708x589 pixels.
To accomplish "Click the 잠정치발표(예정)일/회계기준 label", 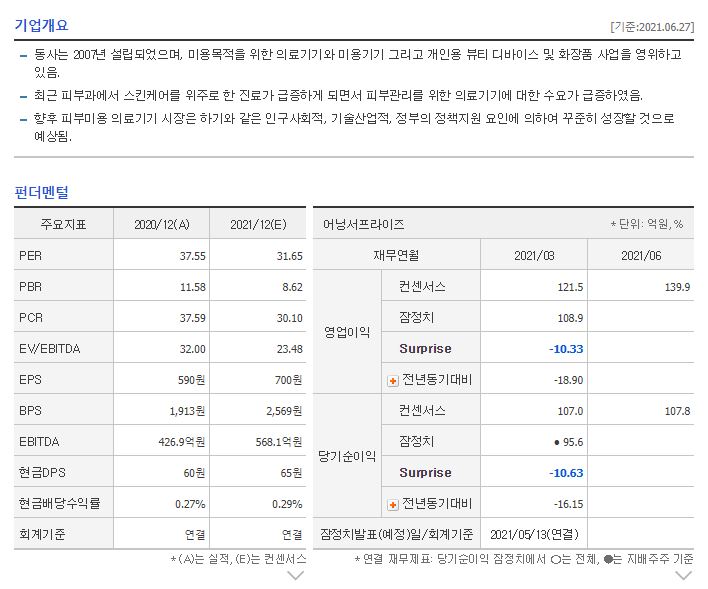I will coord(396,535).
